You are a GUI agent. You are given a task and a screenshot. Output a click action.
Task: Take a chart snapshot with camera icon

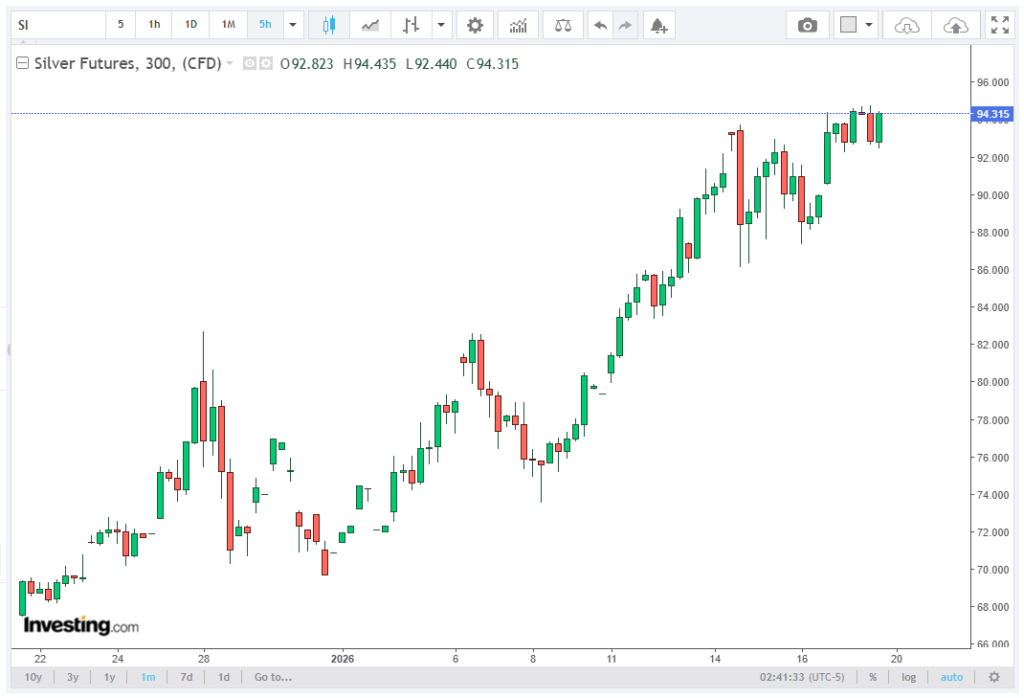pyautogui.click(x=807, y=25)
